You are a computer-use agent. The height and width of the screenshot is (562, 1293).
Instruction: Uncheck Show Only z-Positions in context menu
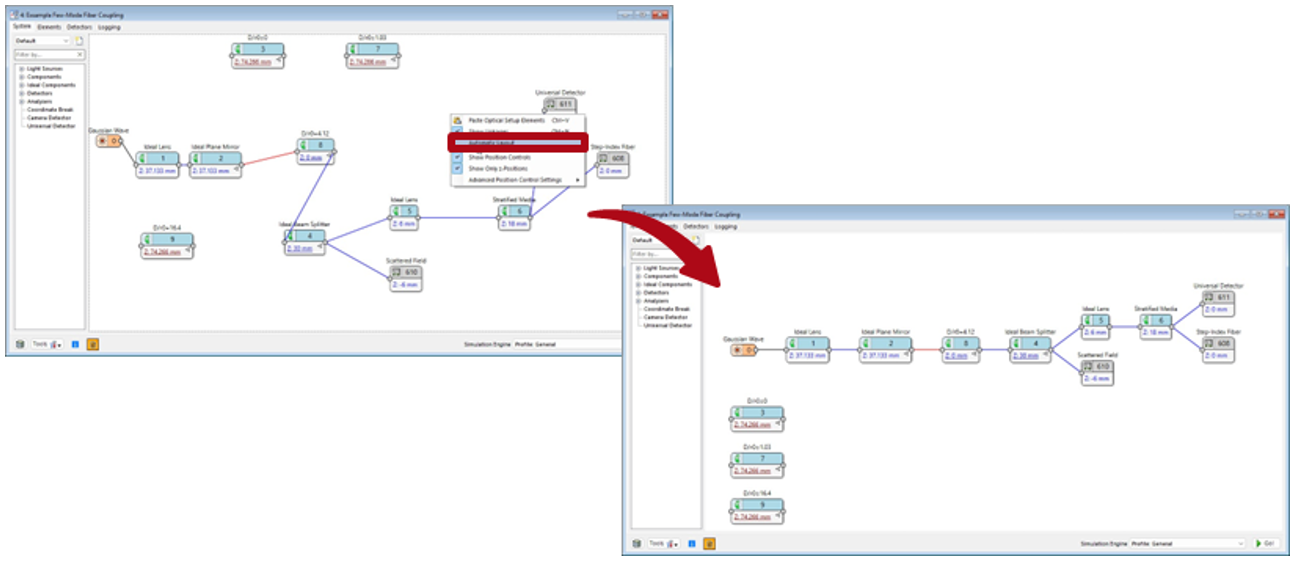point(457,168)
